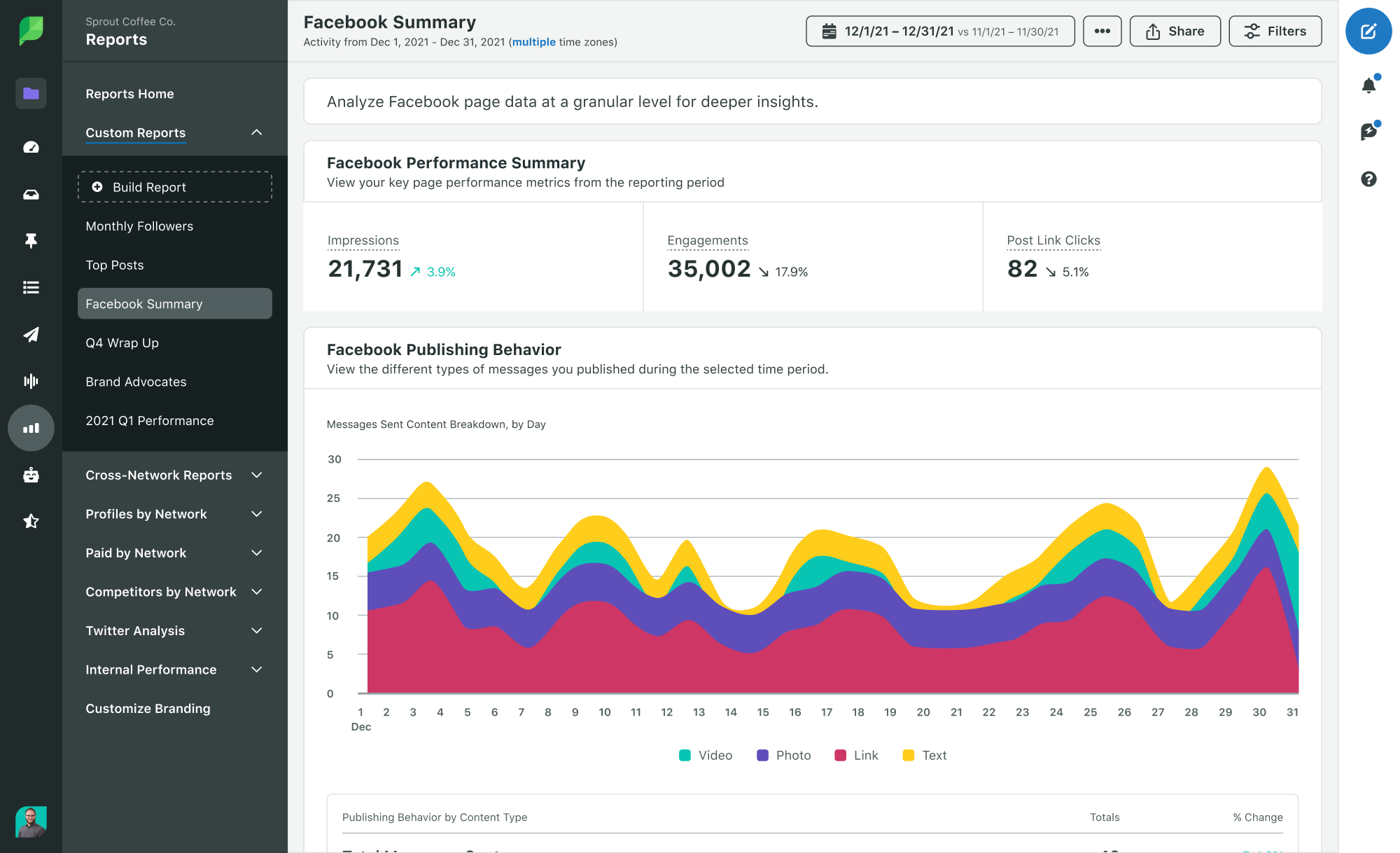Click the Share button

pyautogui.click(x=1174, y=30)
